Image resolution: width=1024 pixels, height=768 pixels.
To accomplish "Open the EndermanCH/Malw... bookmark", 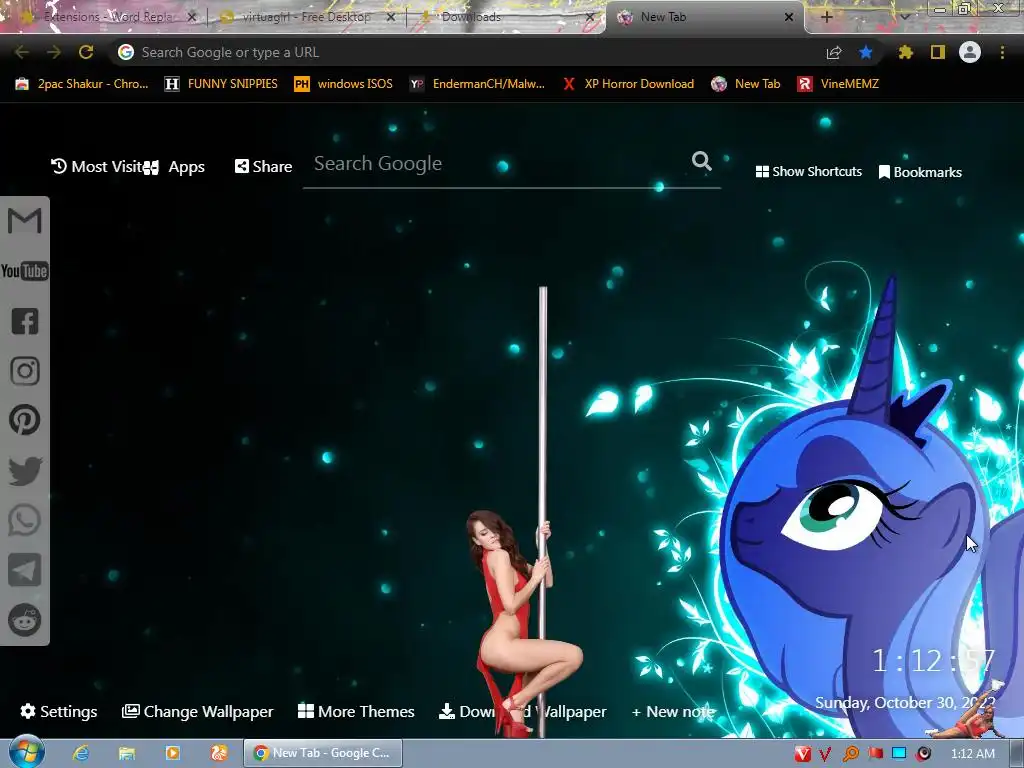I will coord(477,84).
